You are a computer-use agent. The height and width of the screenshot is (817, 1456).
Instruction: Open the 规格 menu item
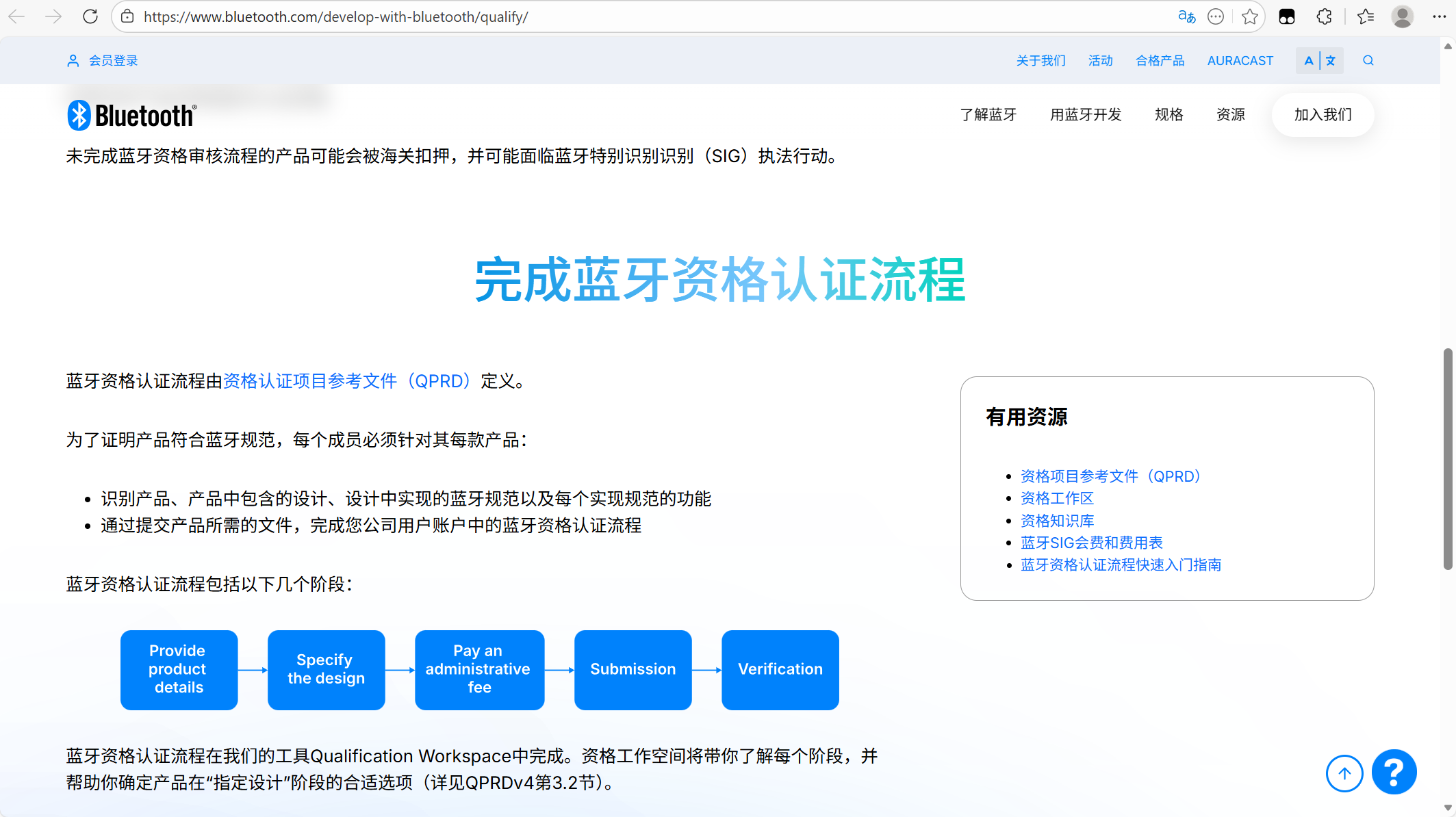click(x=1168, y=114)
